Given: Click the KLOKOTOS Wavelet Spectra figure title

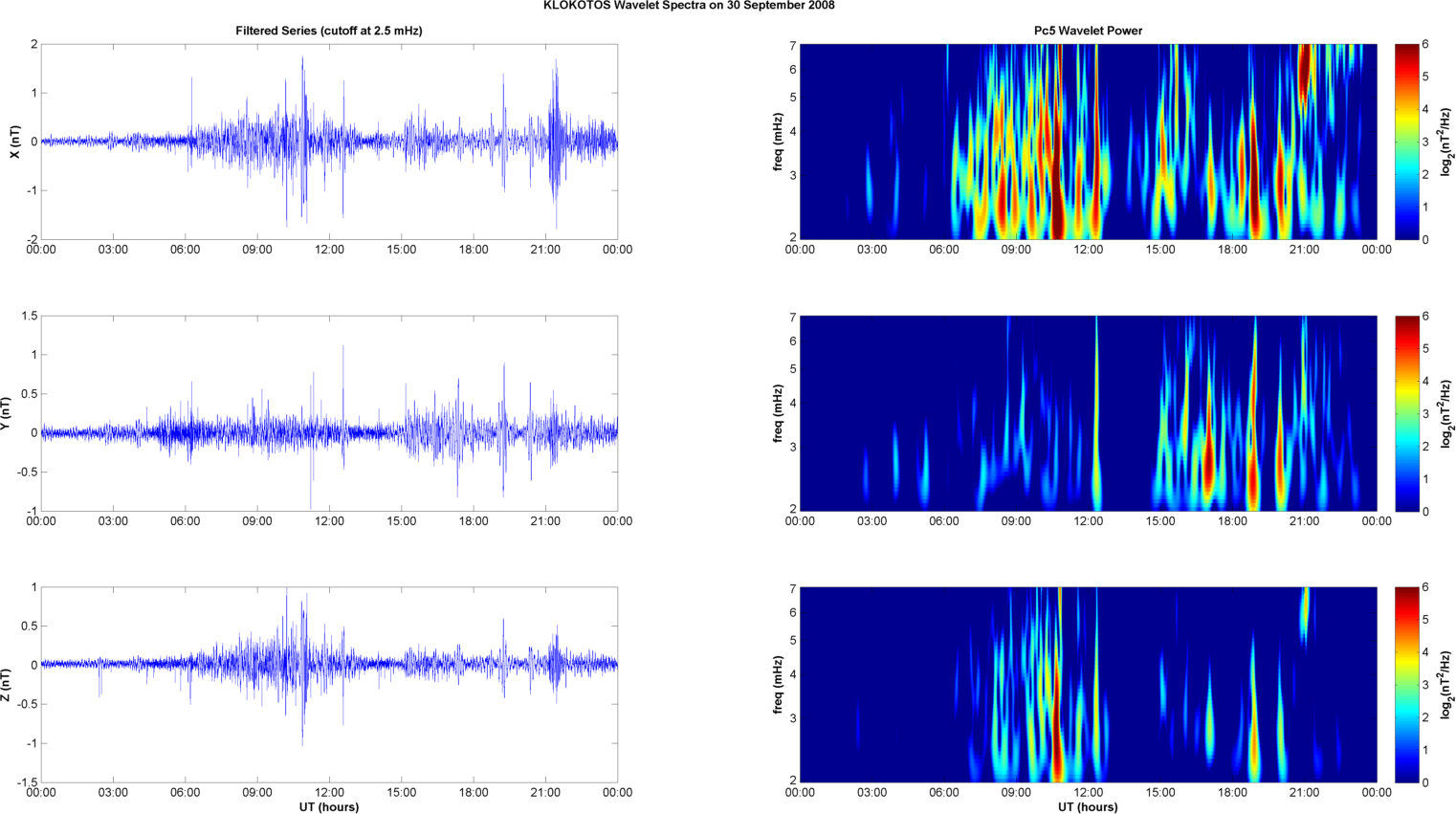Looking at the screenshot, I should (x=689, y=6).
